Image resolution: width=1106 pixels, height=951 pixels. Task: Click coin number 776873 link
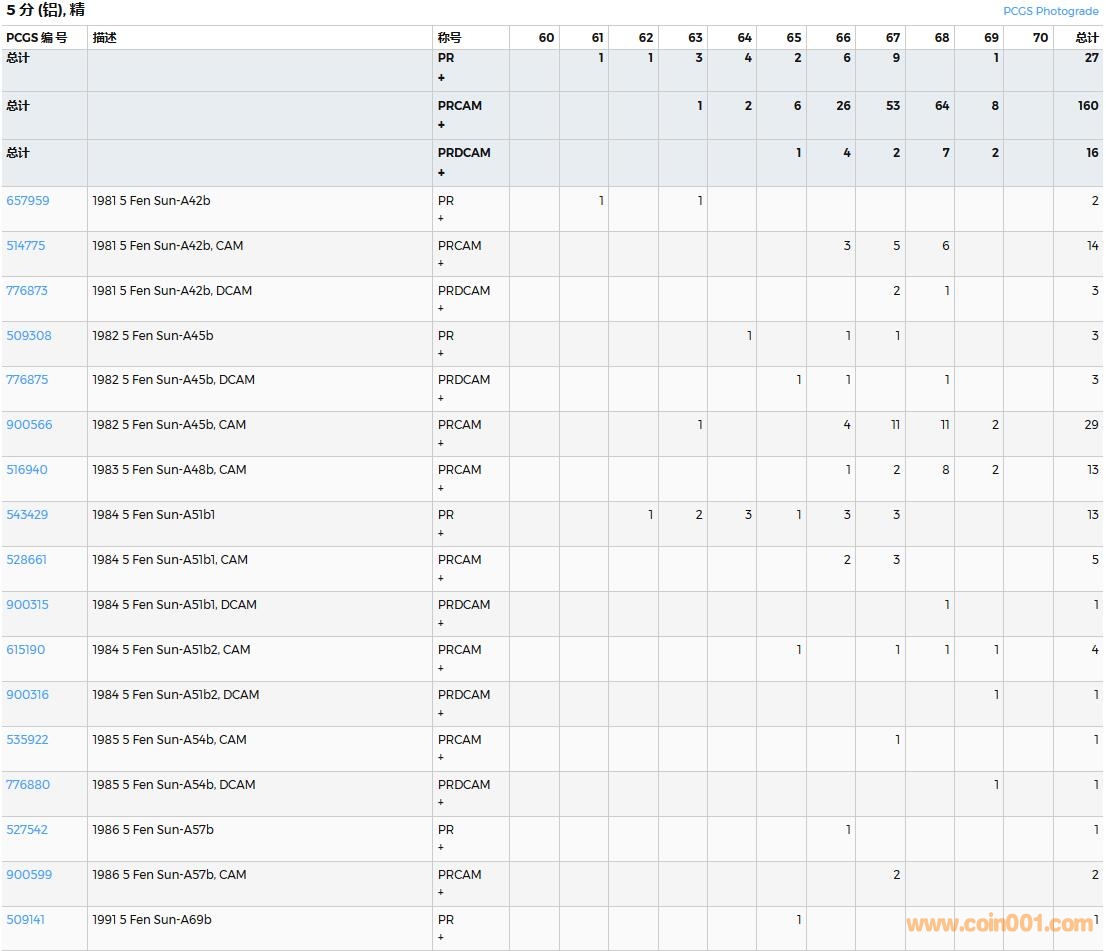pyautogui.click(x=27, y=291)
